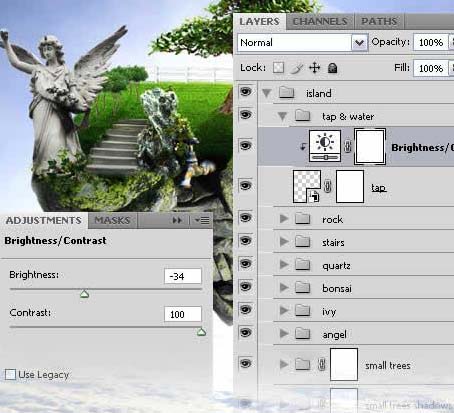Viewport: 454px width, 413px height.
Task: Enable the Use Legacy checkbox
Action: tap(10, 374)
